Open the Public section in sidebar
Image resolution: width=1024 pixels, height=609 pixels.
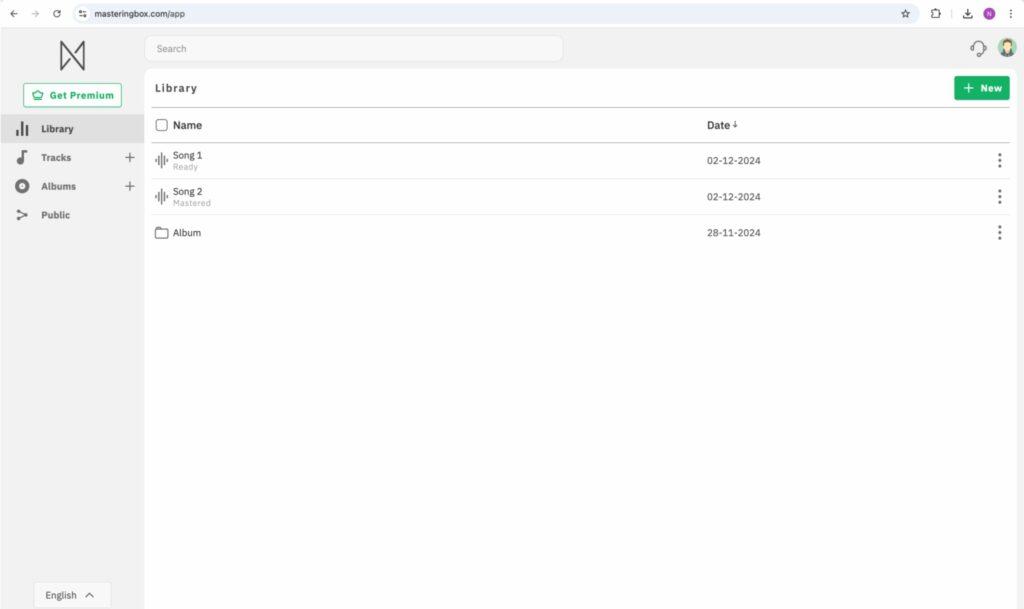[x=55, y=215]
